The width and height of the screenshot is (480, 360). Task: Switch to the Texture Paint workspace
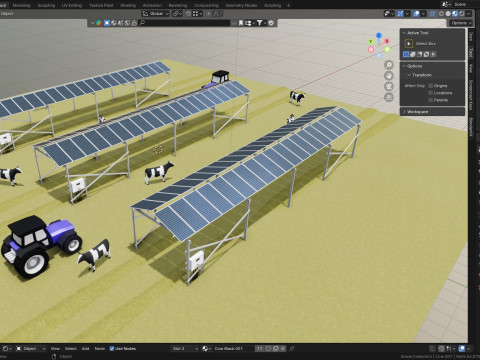pyautogui.click(x=101, y=5)
